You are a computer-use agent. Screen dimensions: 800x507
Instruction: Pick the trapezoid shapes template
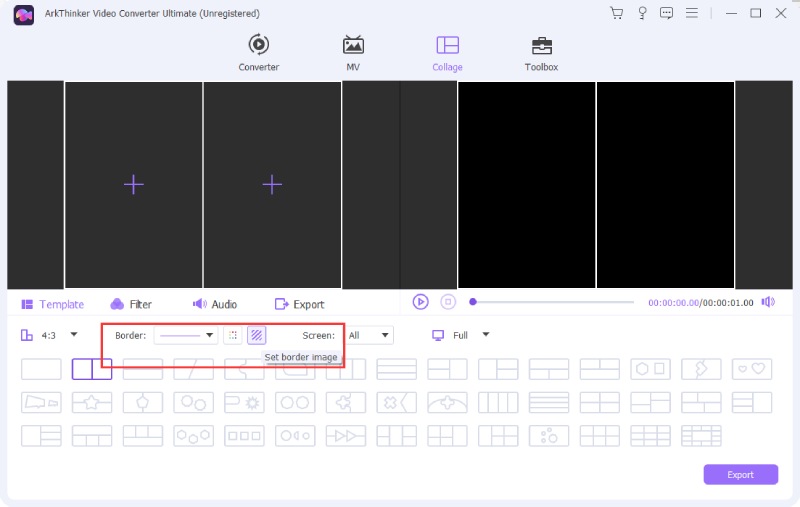41,403
